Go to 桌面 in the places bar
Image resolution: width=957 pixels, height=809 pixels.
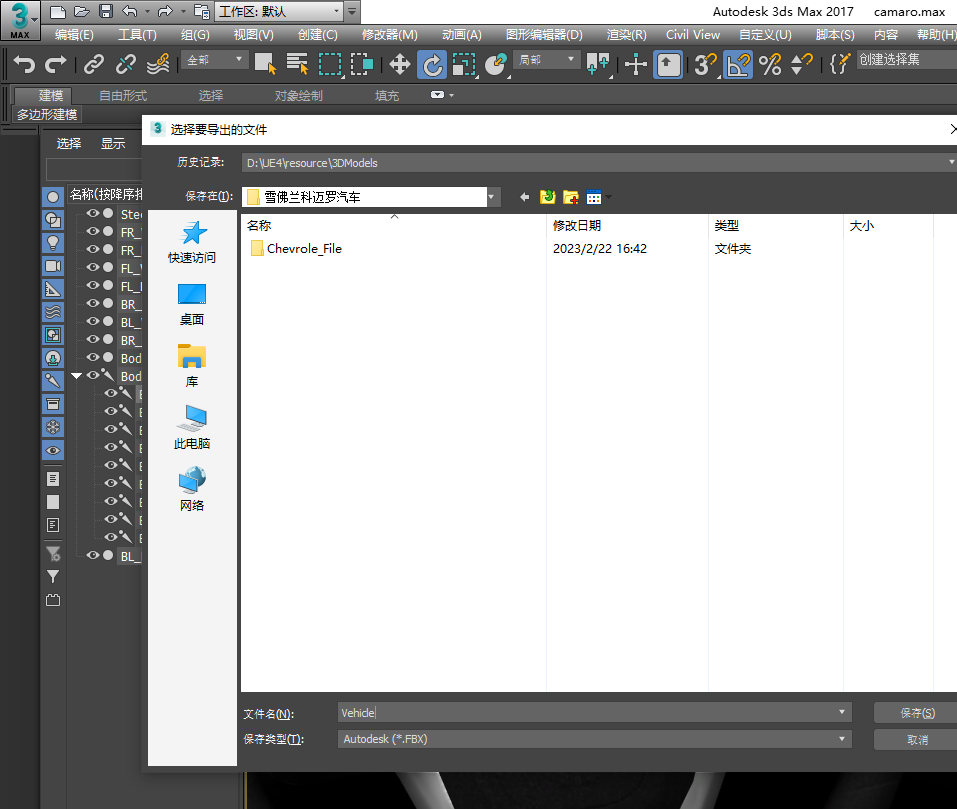[192, 304]
